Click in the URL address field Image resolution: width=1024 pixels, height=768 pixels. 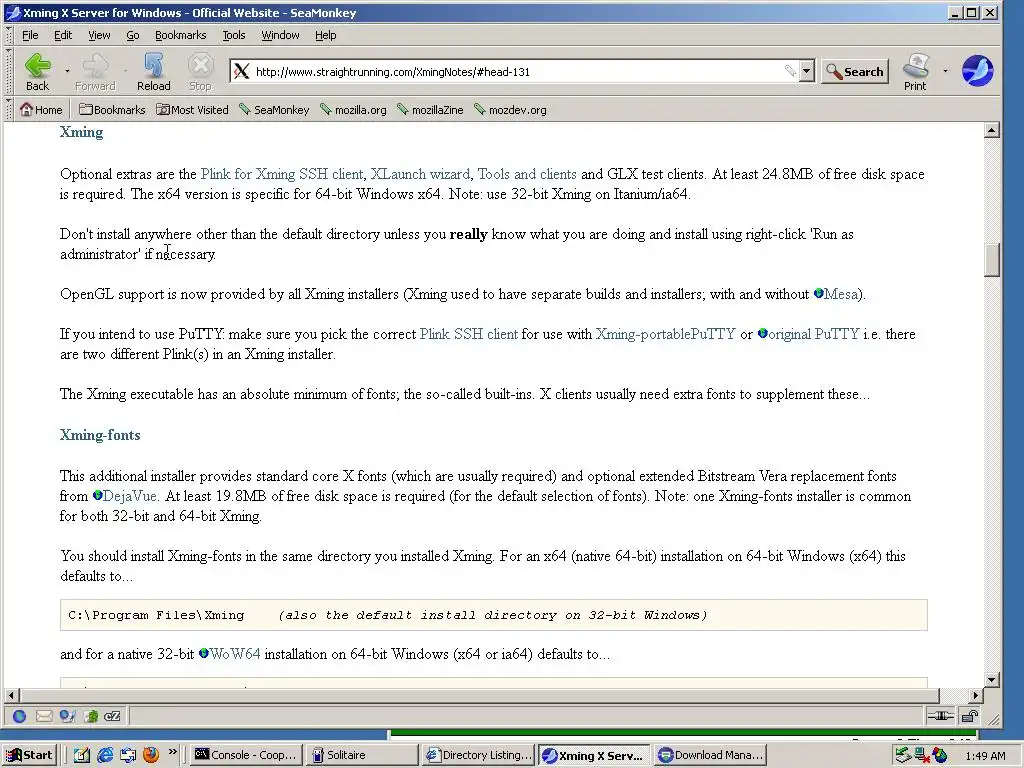point(516,72)
